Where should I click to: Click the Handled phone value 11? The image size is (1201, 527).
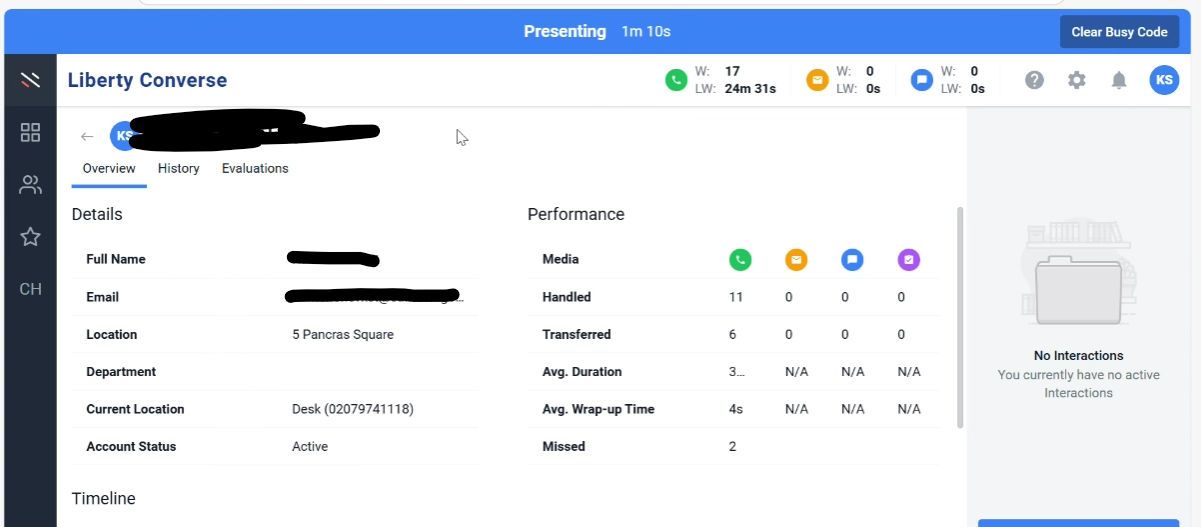click(x=736, y=297)
